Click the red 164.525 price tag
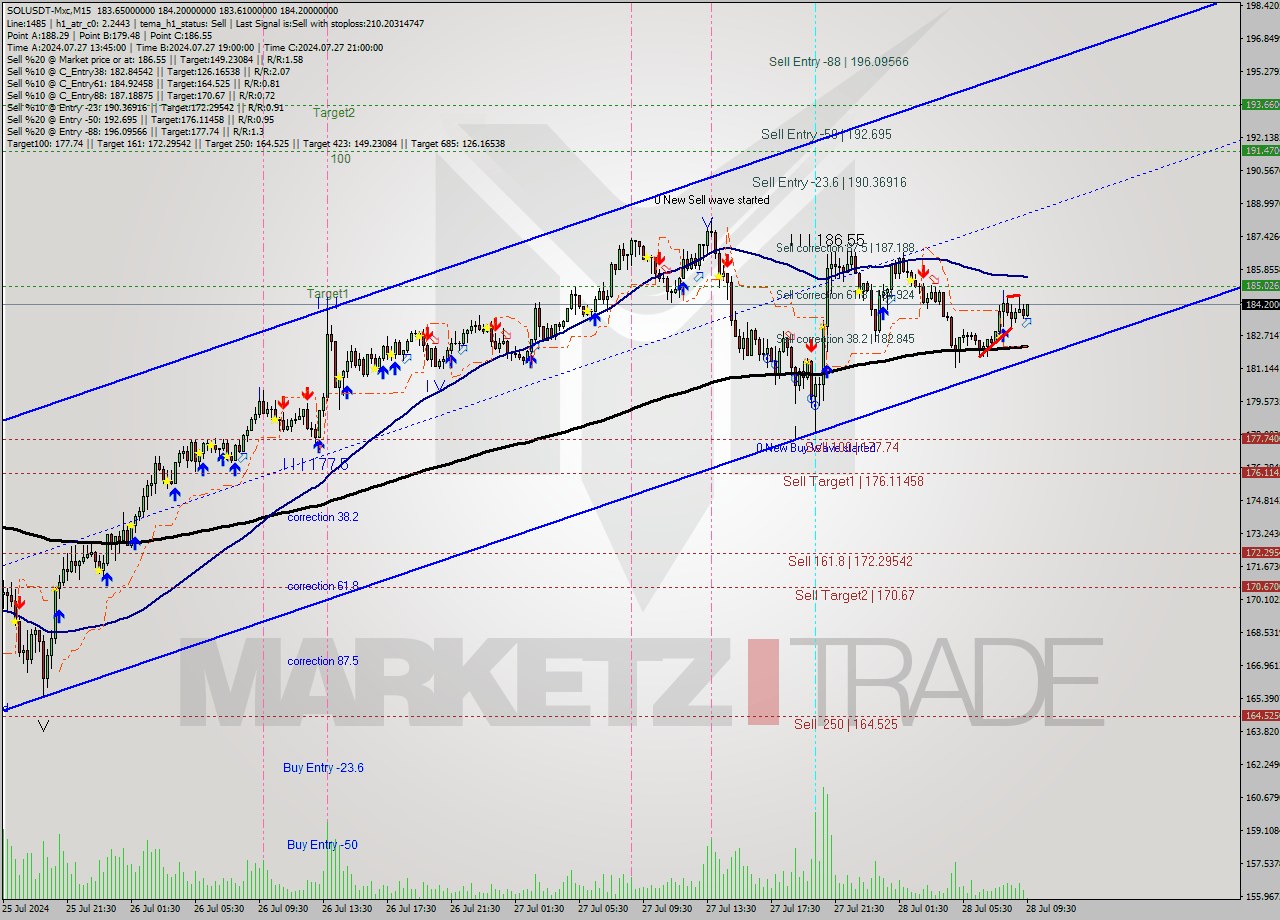This screenshot has height=920, width=1280. click(x=1260, y=715)
